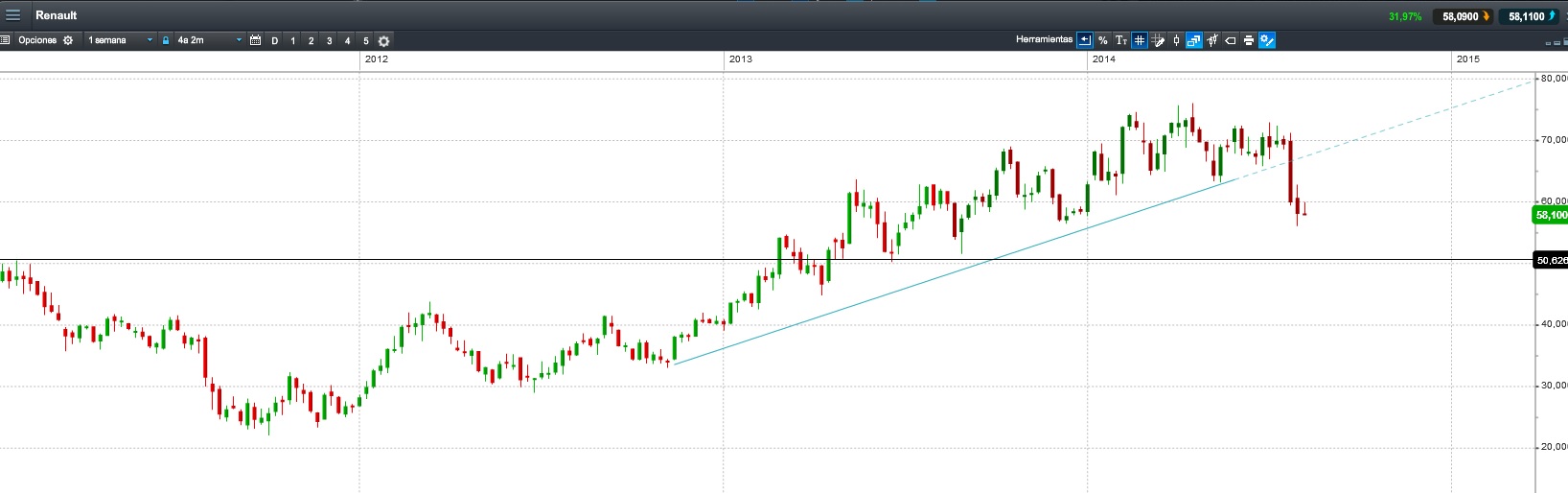Switch to preset number 3
This screenshot has height=493, width=1568.
coord(330,40)
